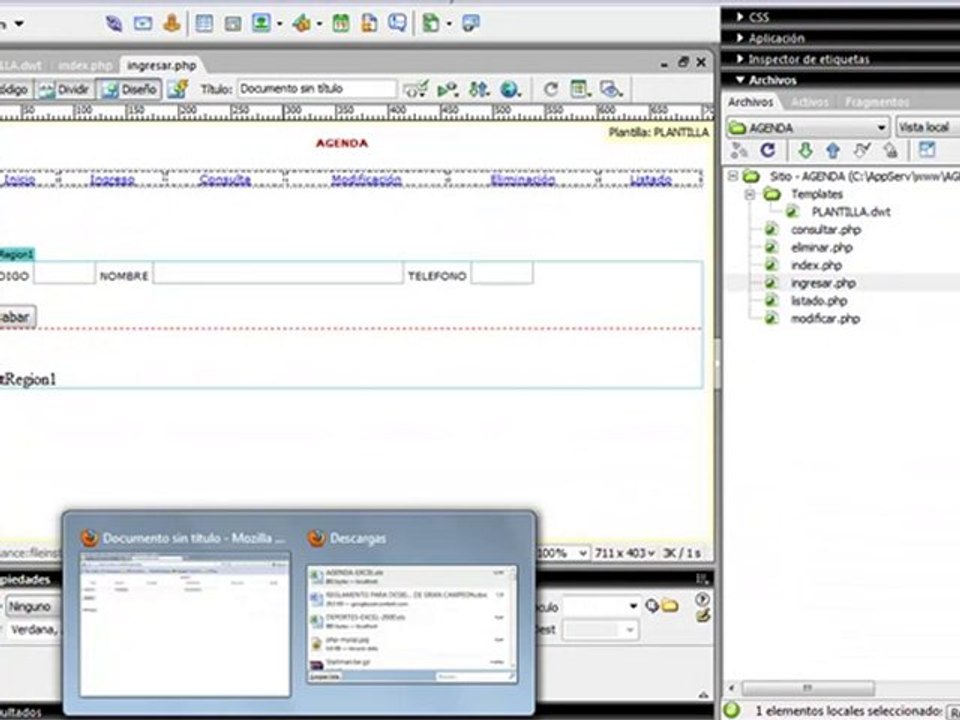Open the window size 711 x 403 dropdown
Image resolution: width=960 pixels, height=720 pixels.
click(x=624, y=553)
